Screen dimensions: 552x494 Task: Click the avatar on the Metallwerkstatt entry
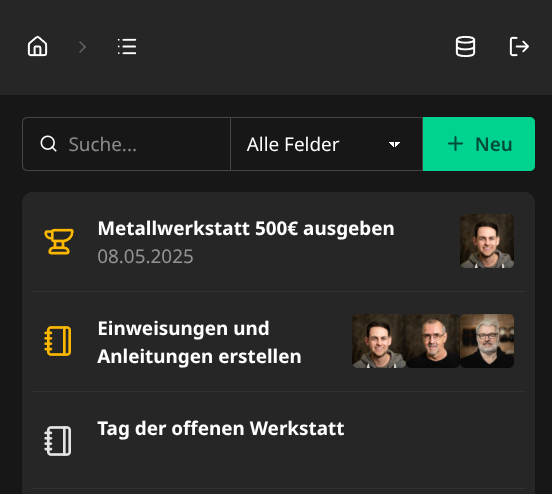coord(487,241)
